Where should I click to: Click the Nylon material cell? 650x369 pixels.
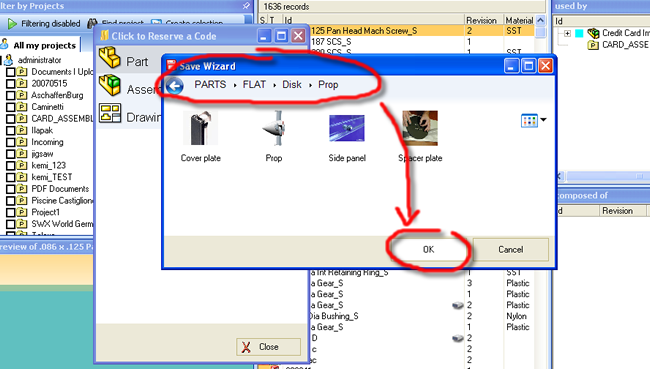click(x=517, y=316)
